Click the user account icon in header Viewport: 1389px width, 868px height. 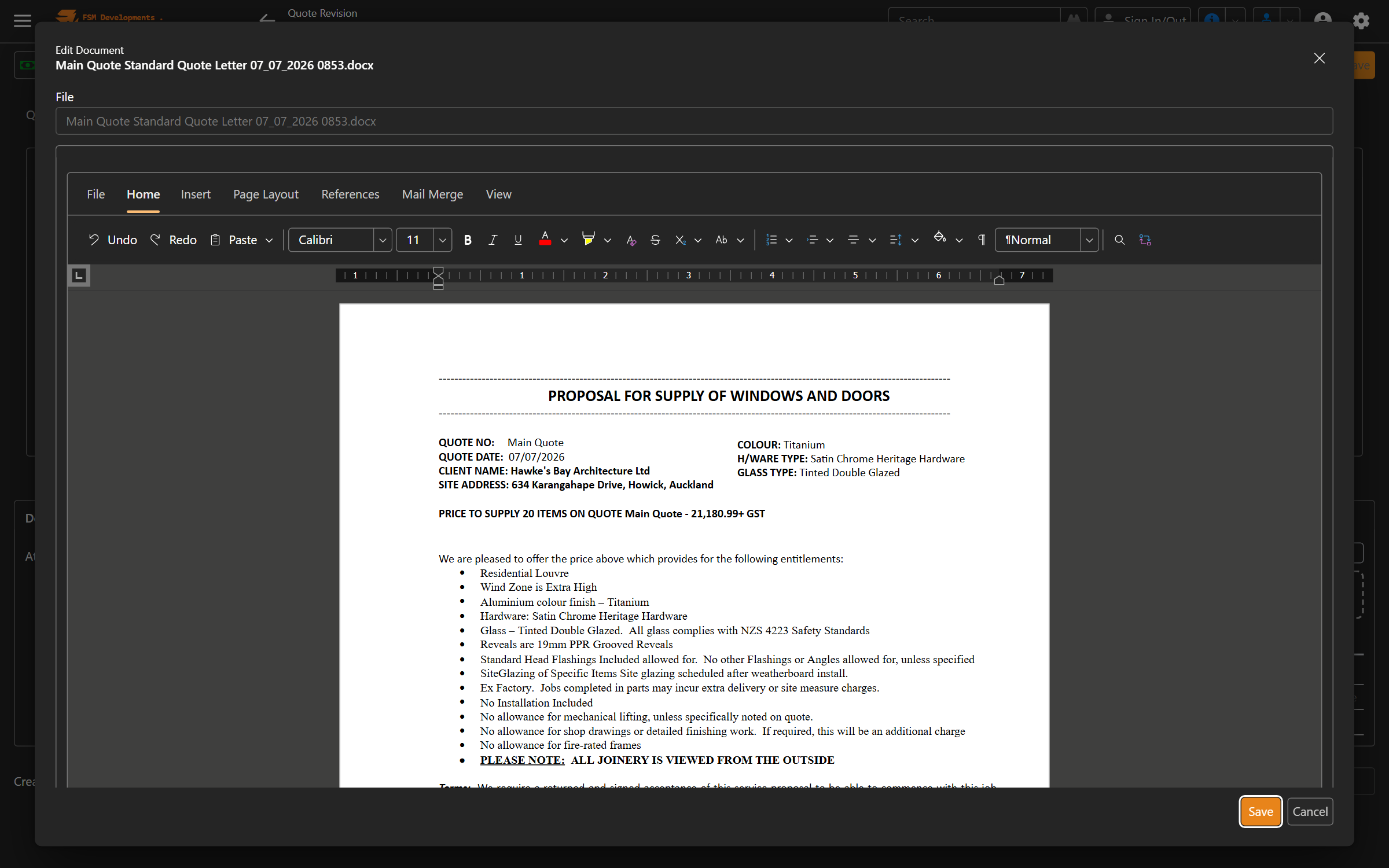pyautogui.click(x=1322, y=21)
